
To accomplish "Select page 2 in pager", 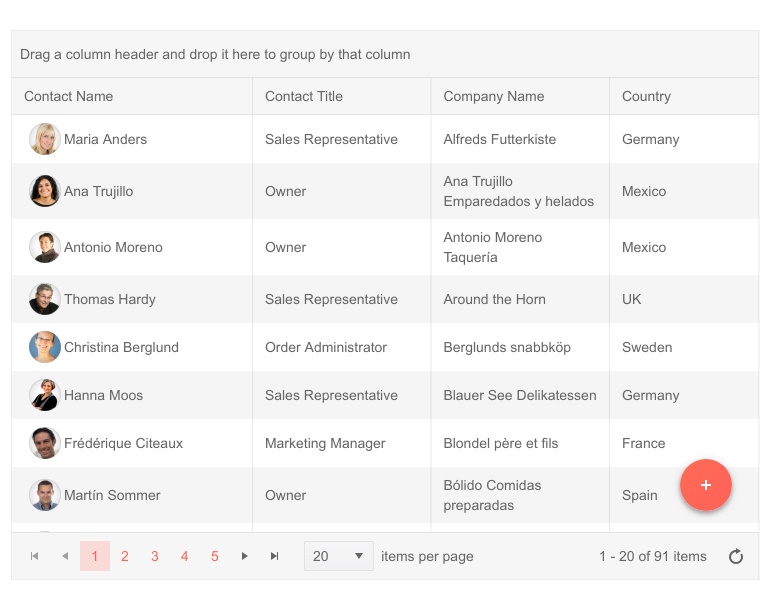I will 125,556.
